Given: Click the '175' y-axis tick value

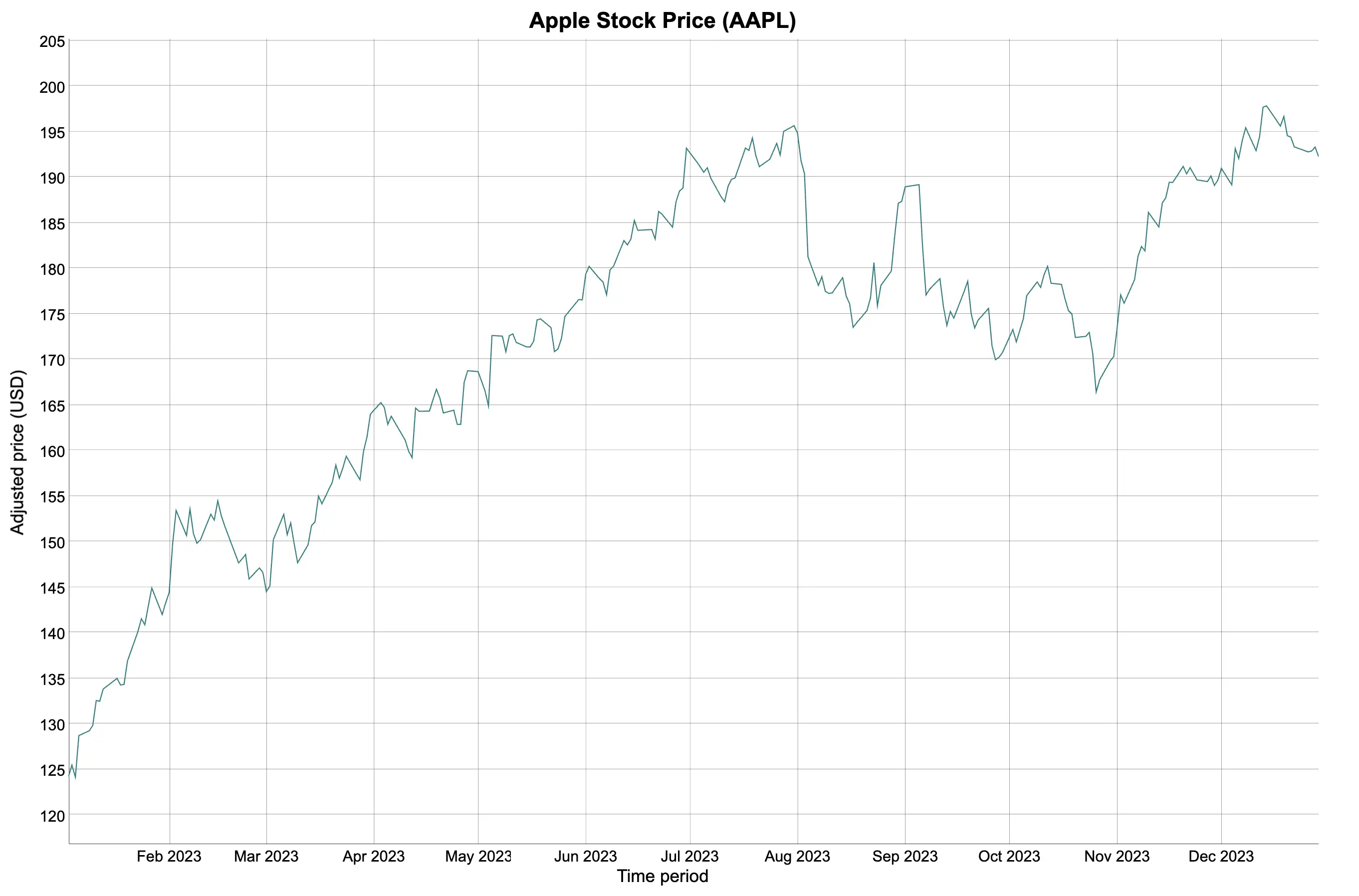Looking at the screenshot, I should point(52,315).
